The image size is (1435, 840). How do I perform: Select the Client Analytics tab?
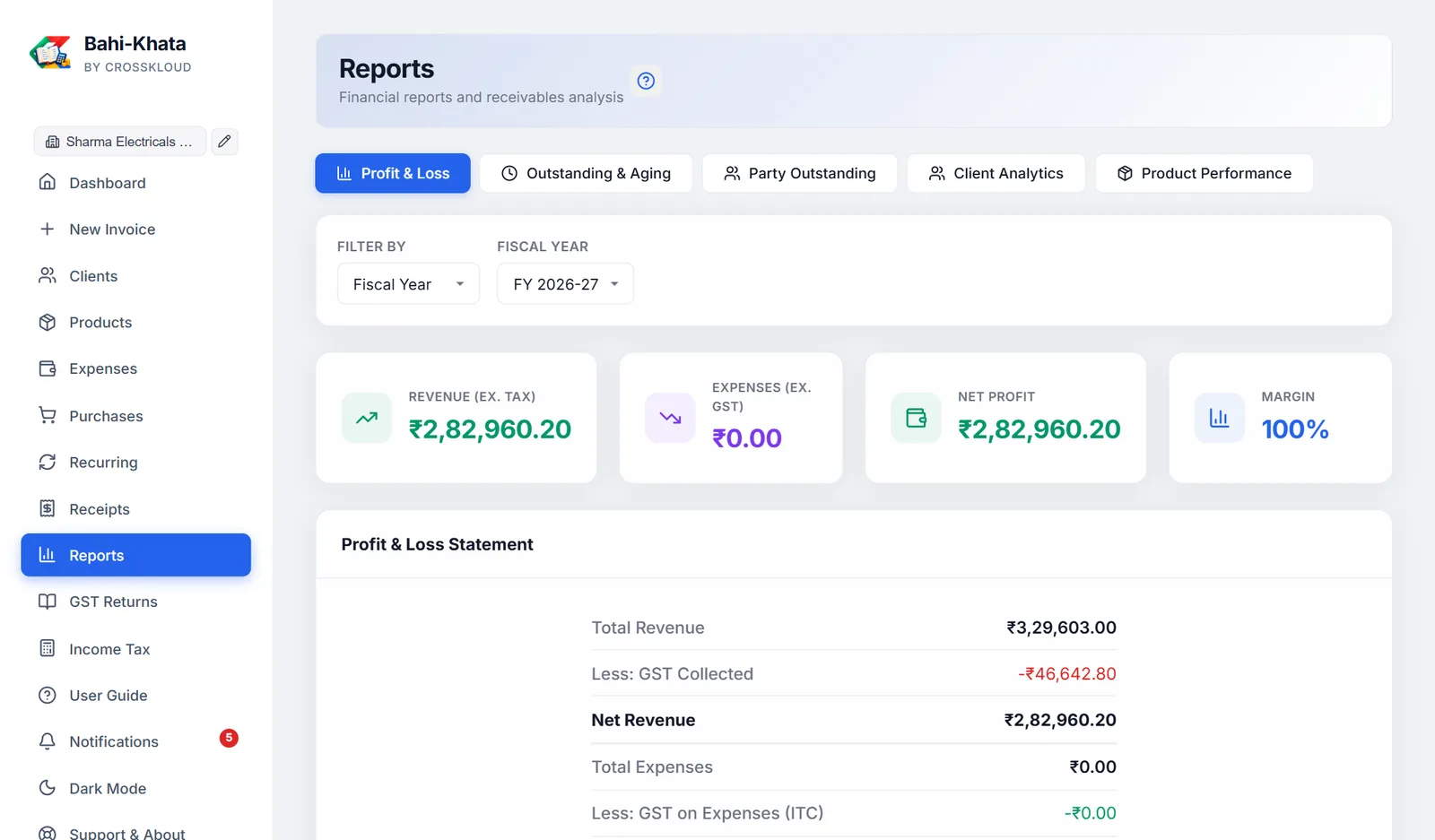click(996, 173)
